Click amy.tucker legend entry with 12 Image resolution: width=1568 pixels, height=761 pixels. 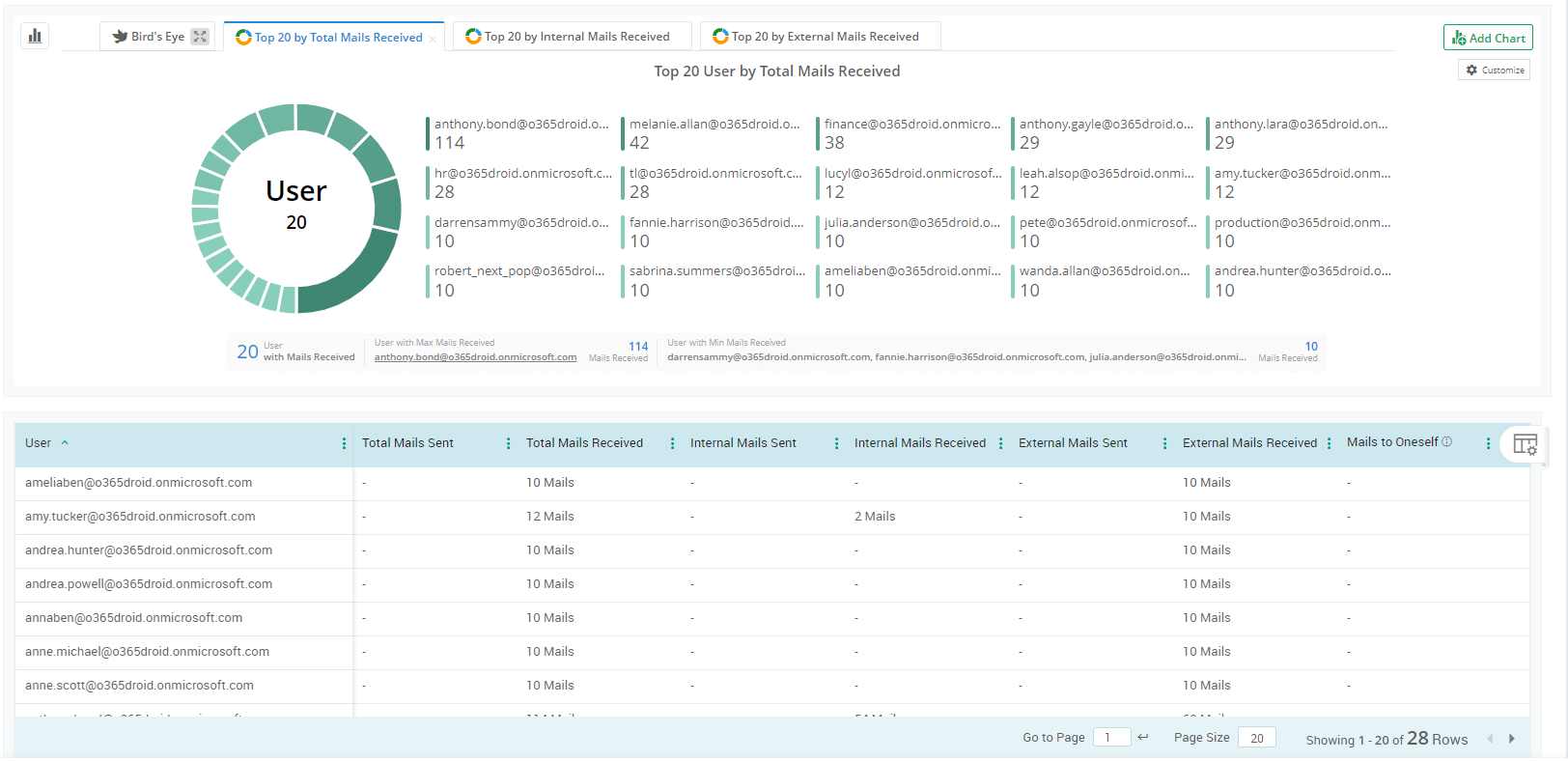(1298, 183)
